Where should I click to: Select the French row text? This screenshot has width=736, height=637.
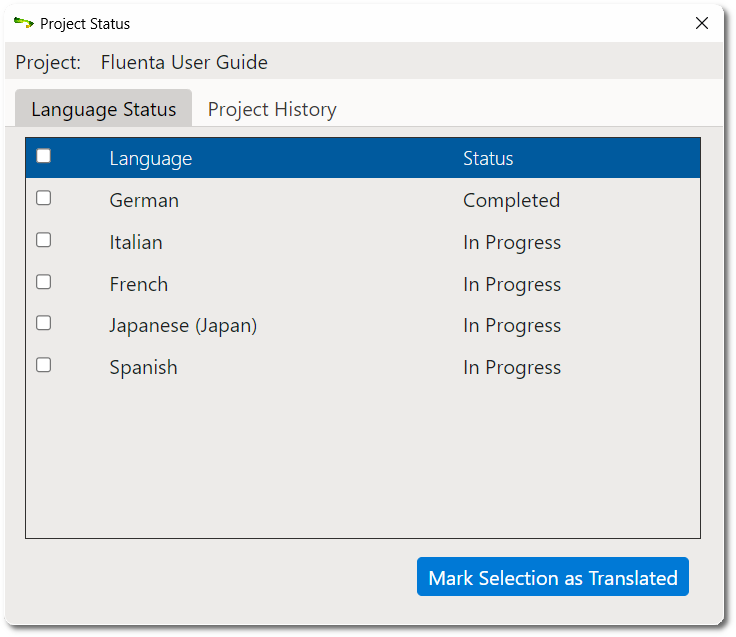pyautogui.click(x=139, y=284)
